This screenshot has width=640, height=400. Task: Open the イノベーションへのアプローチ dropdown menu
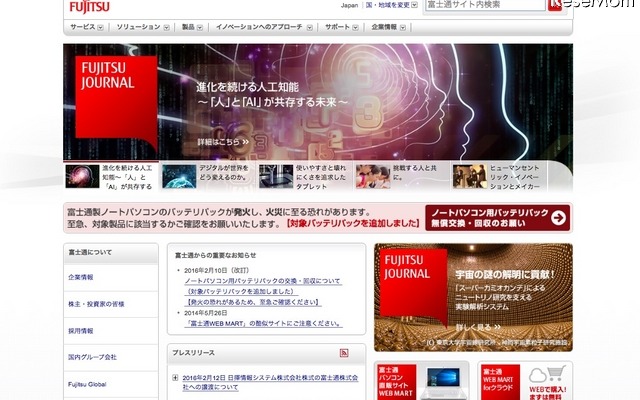(x=264, y=27)
